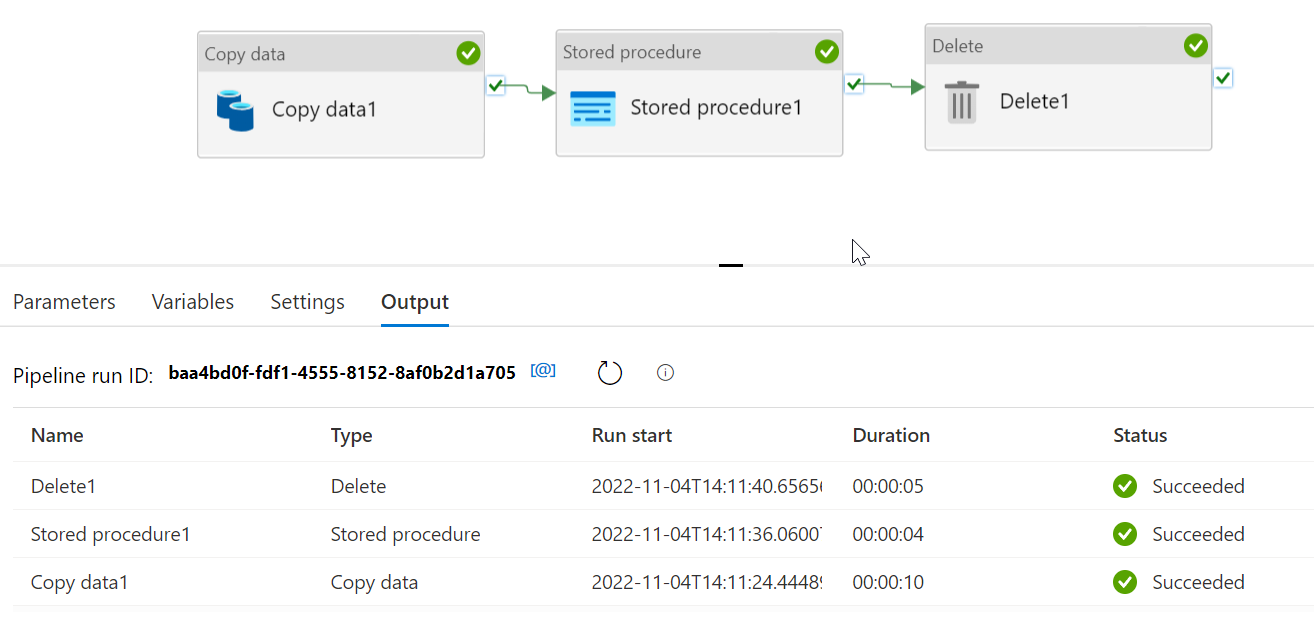Click green success badge on Copy data activity
This screenshot has height=631, width=1314.
click(468, 53)
